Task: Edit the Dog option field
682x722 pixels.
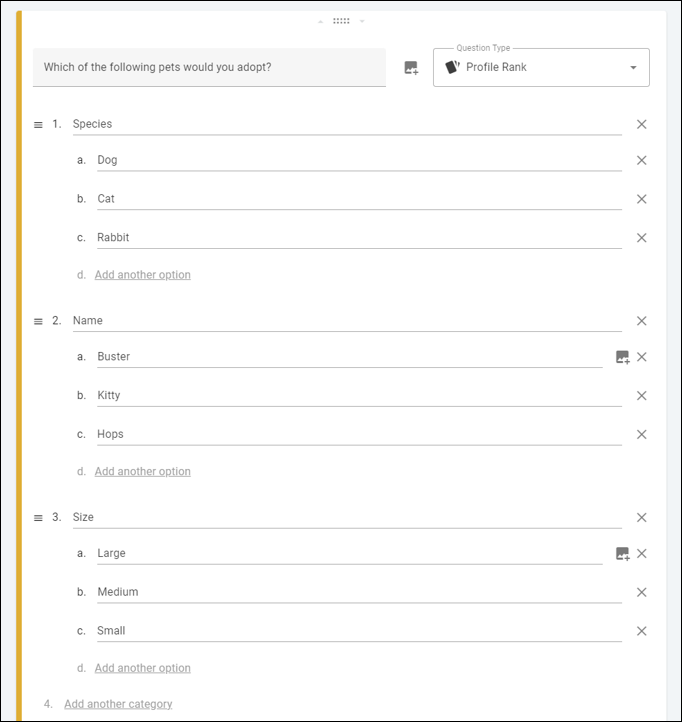Action: (x=359, y=160)
